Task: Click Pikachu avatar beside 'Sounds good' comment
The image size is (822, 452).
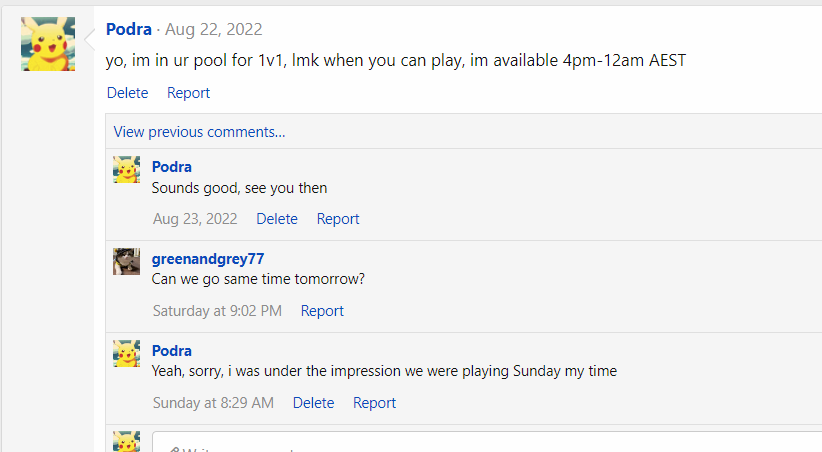Action: (126, 169)
